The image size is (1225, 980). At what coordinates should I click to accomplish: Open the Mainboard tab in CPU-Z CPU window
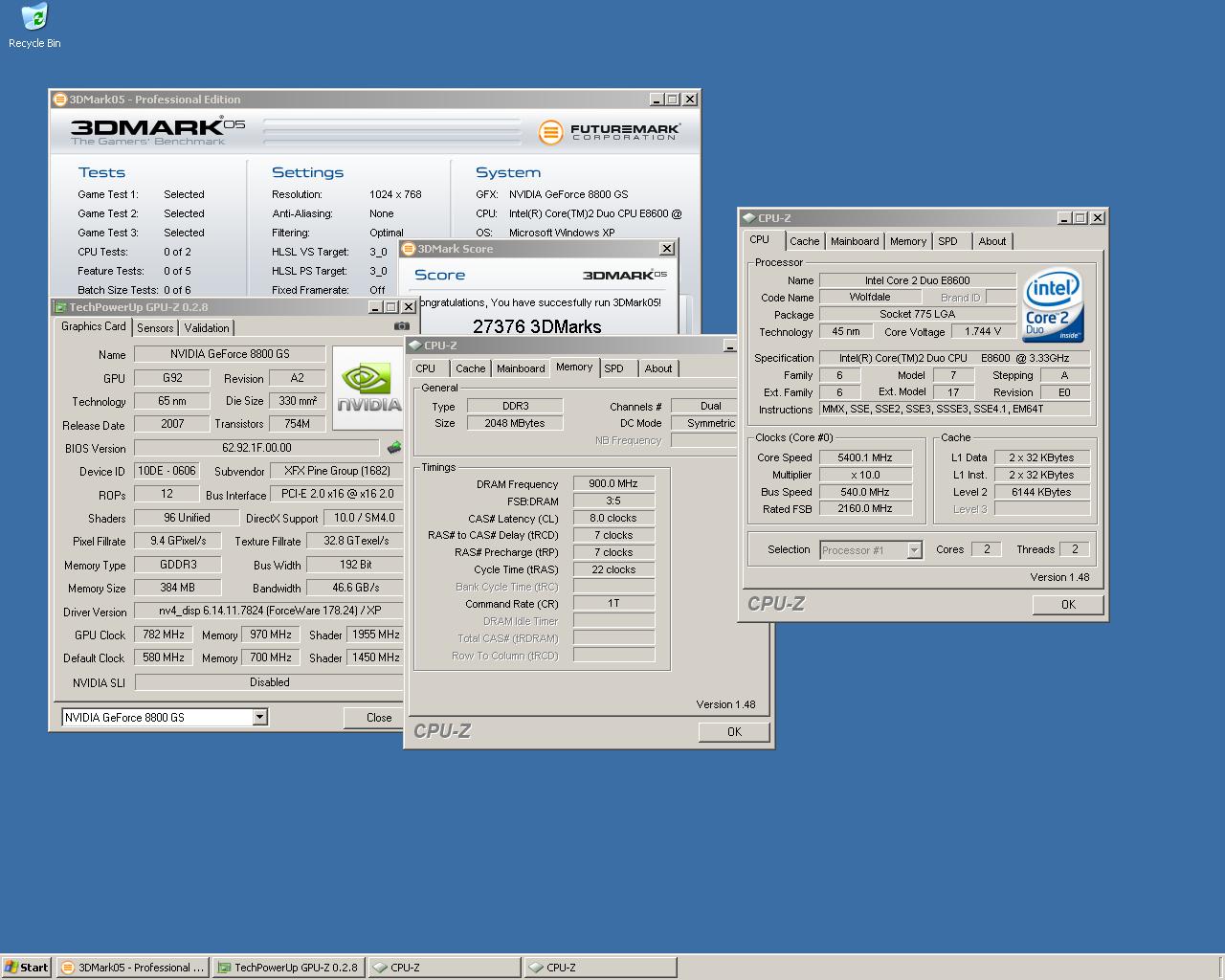855,241
